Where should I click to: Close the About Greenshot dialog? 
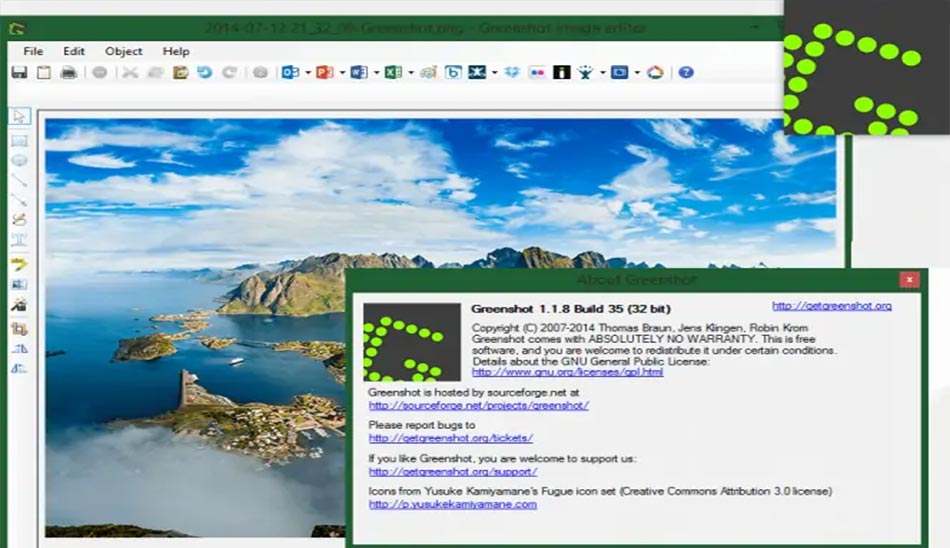(909, 279)
